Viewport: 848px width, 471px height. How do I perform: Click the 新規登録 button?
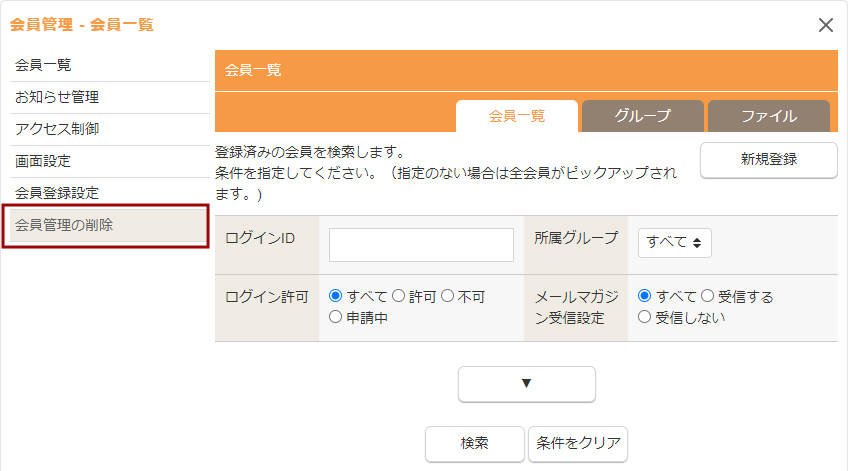click(768, 159)
